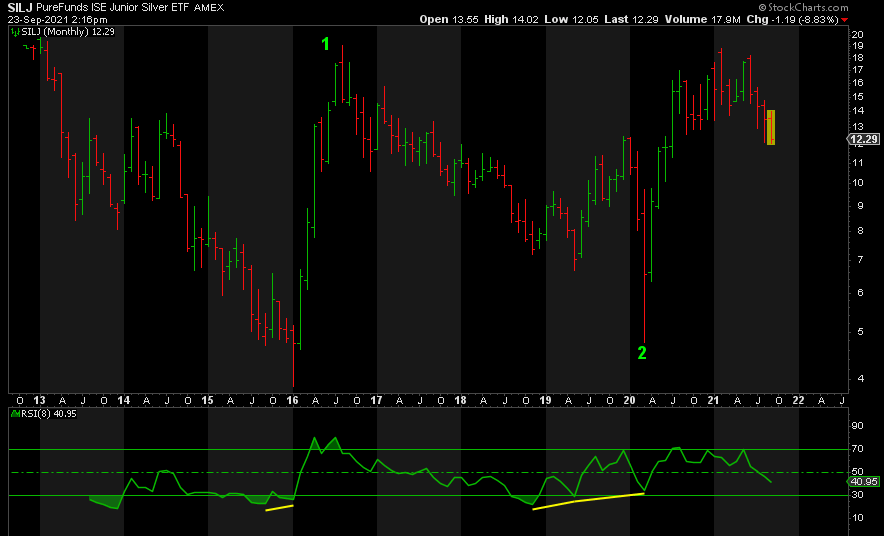This screenshot has width=884, height=536.
Task: Click the 90 level on RSI axis
Action: [858, 426]
